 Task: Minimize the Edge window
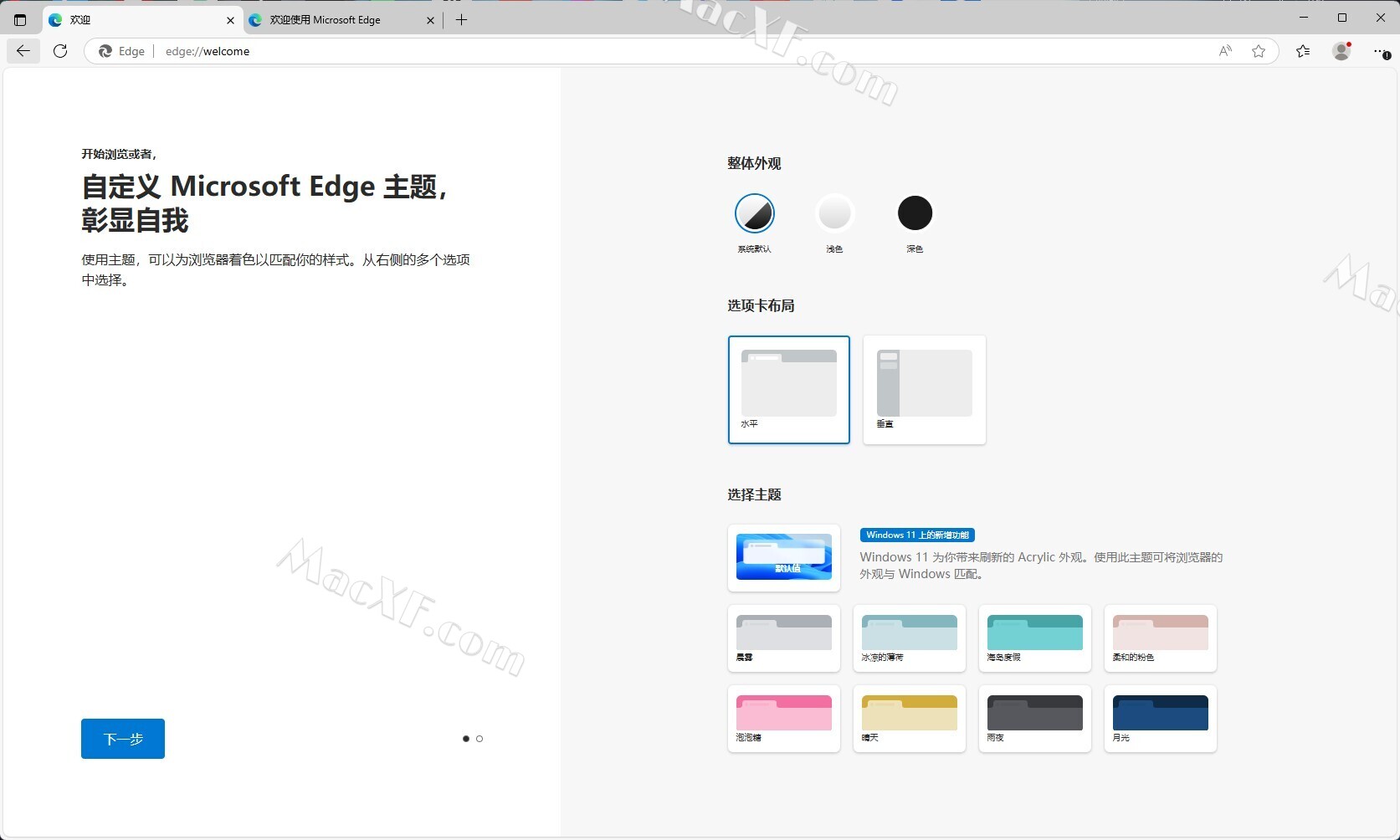(1304, 18)
